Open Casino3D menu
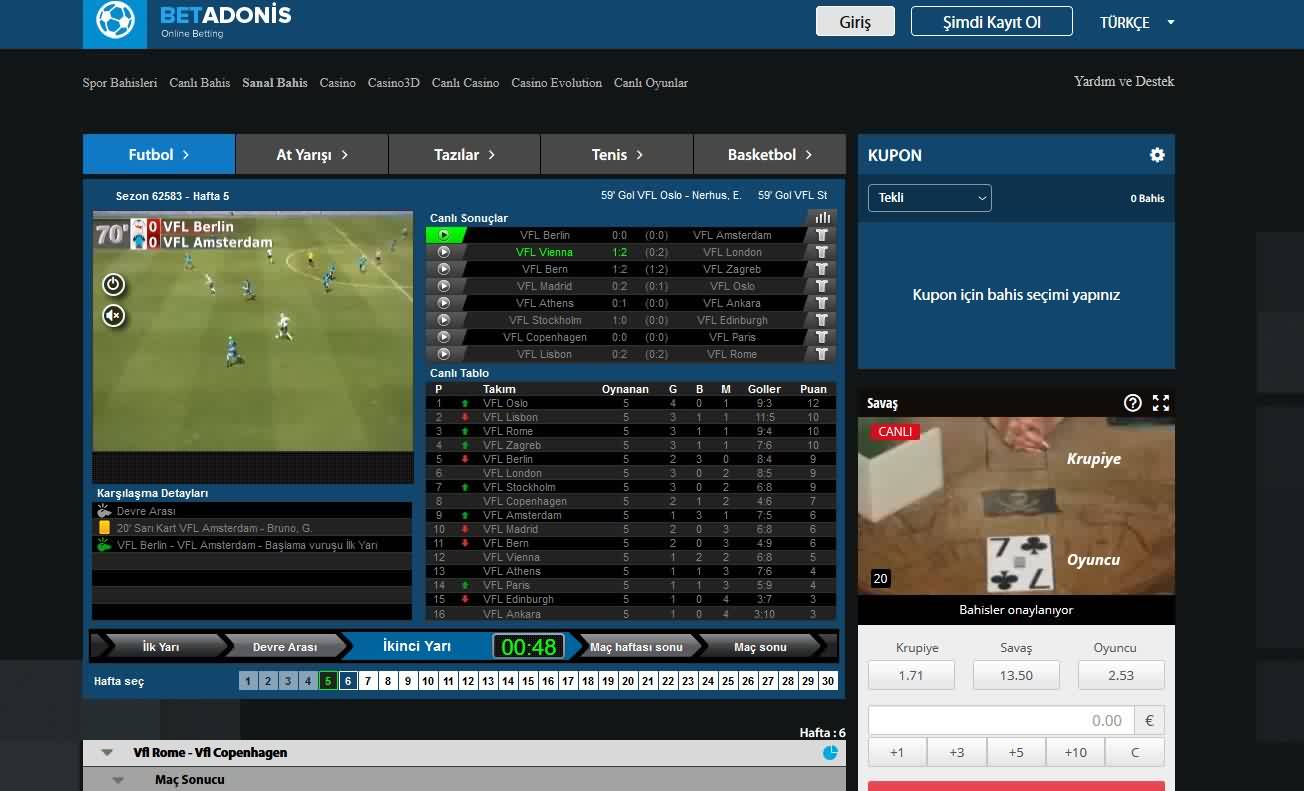This screenshot has width=1304, height=791. 394,83
